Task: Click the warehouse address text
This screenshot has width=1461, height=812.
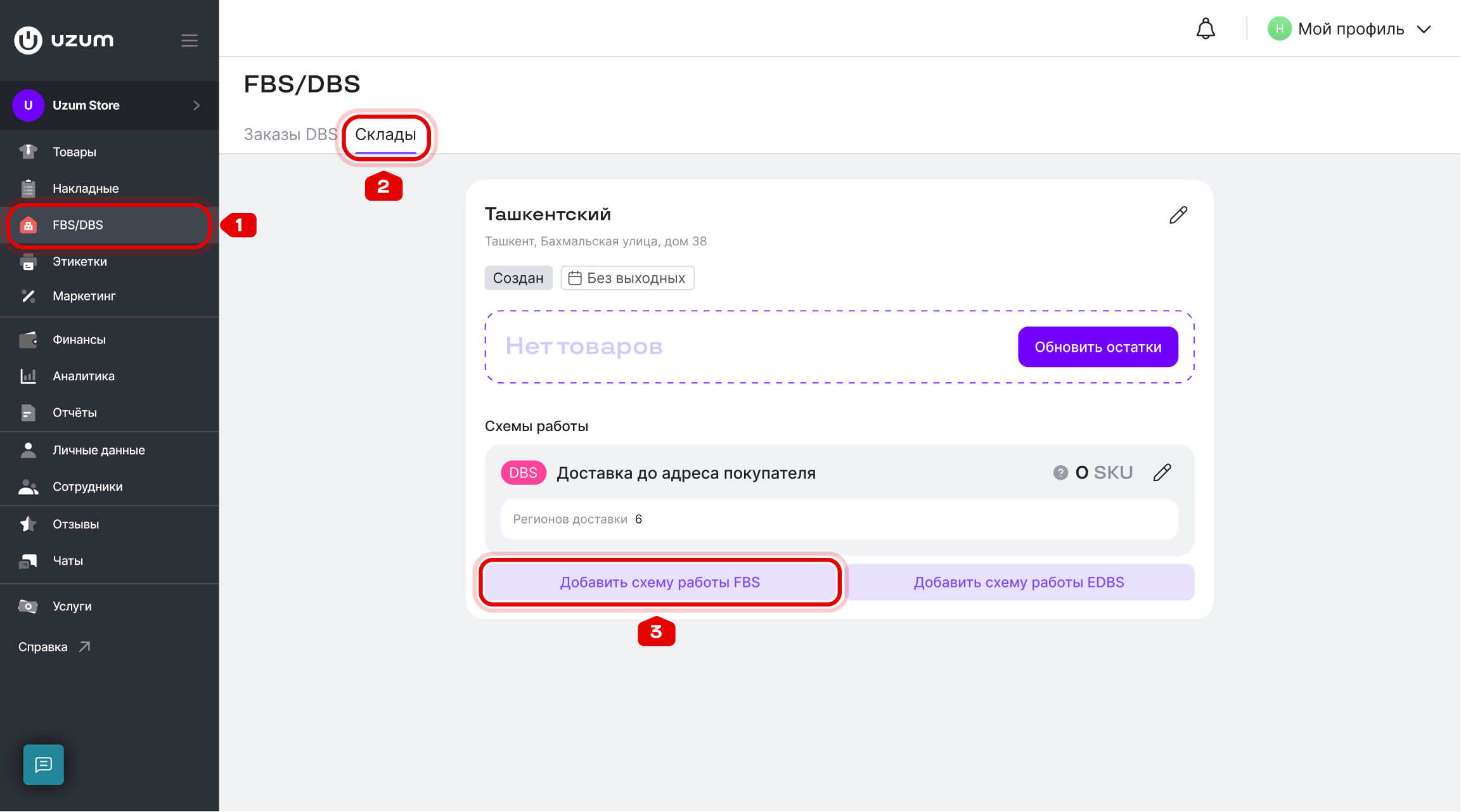Action: click(x=596, y=242)
